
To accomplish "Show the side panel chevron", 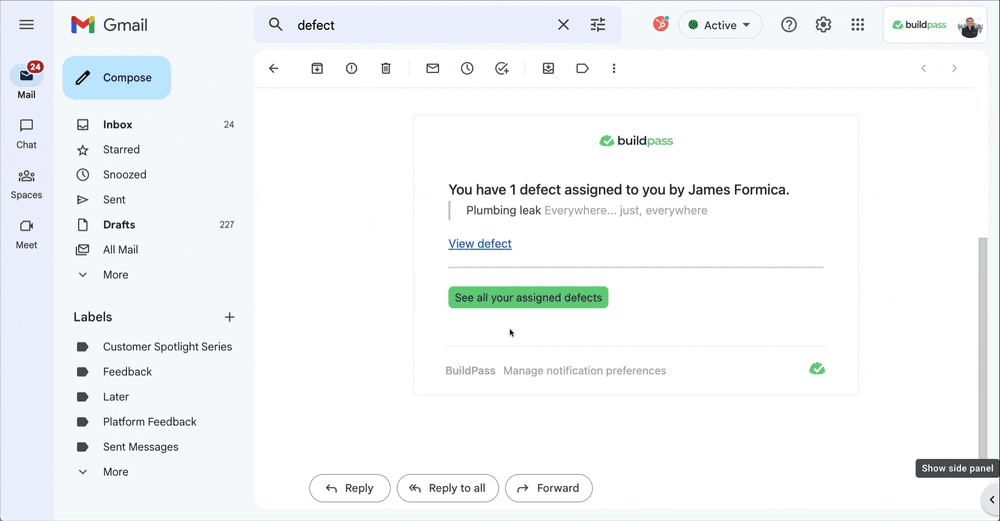I will pos(991,500).
